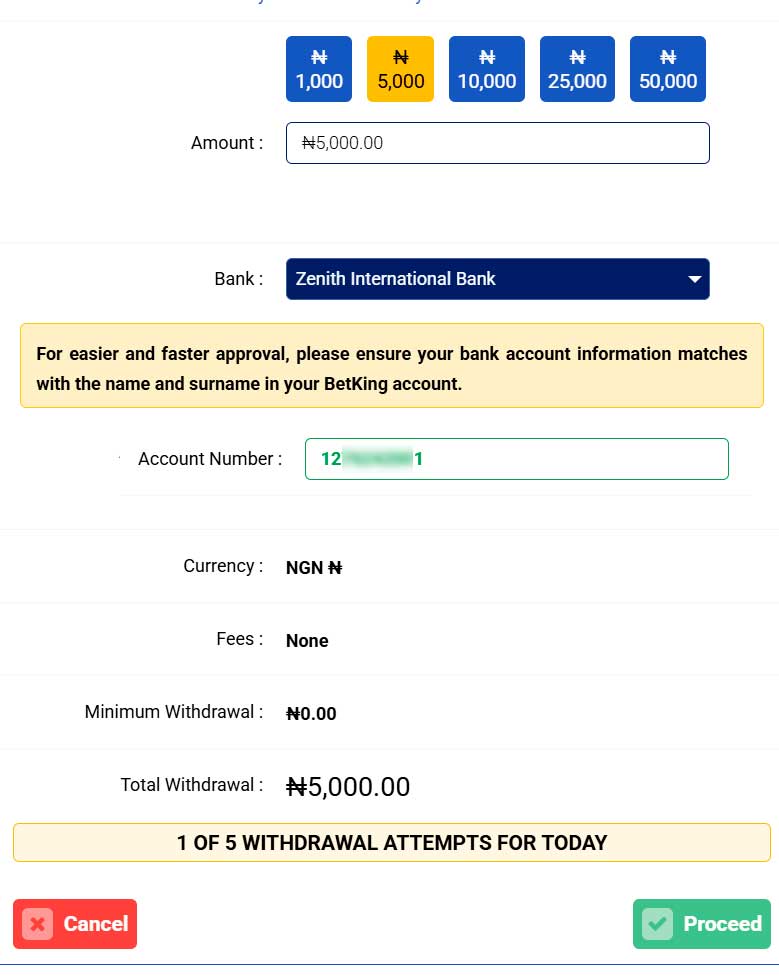Click the yellow bank info notice
This screenshot has width=779, height=977.
click(391, 365)
